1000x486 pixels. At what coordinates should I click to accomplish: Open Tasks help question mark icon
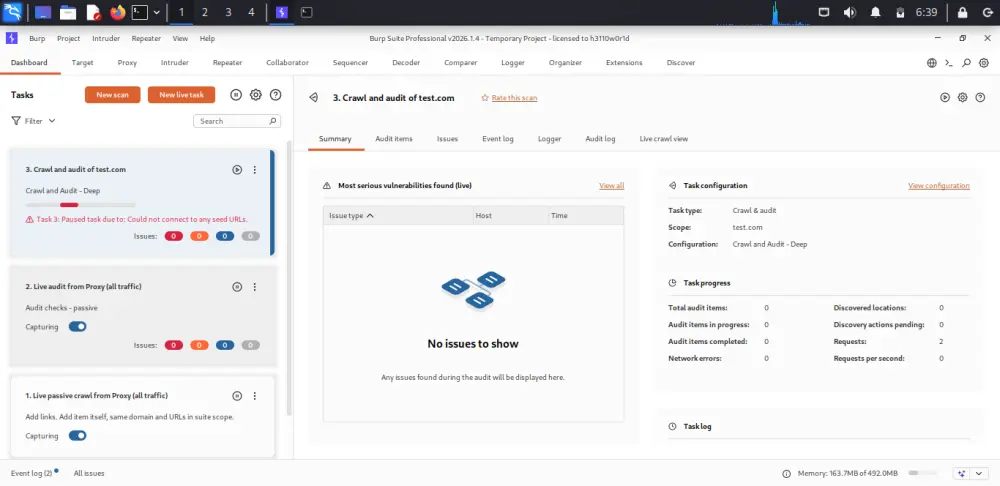[276, 95]
